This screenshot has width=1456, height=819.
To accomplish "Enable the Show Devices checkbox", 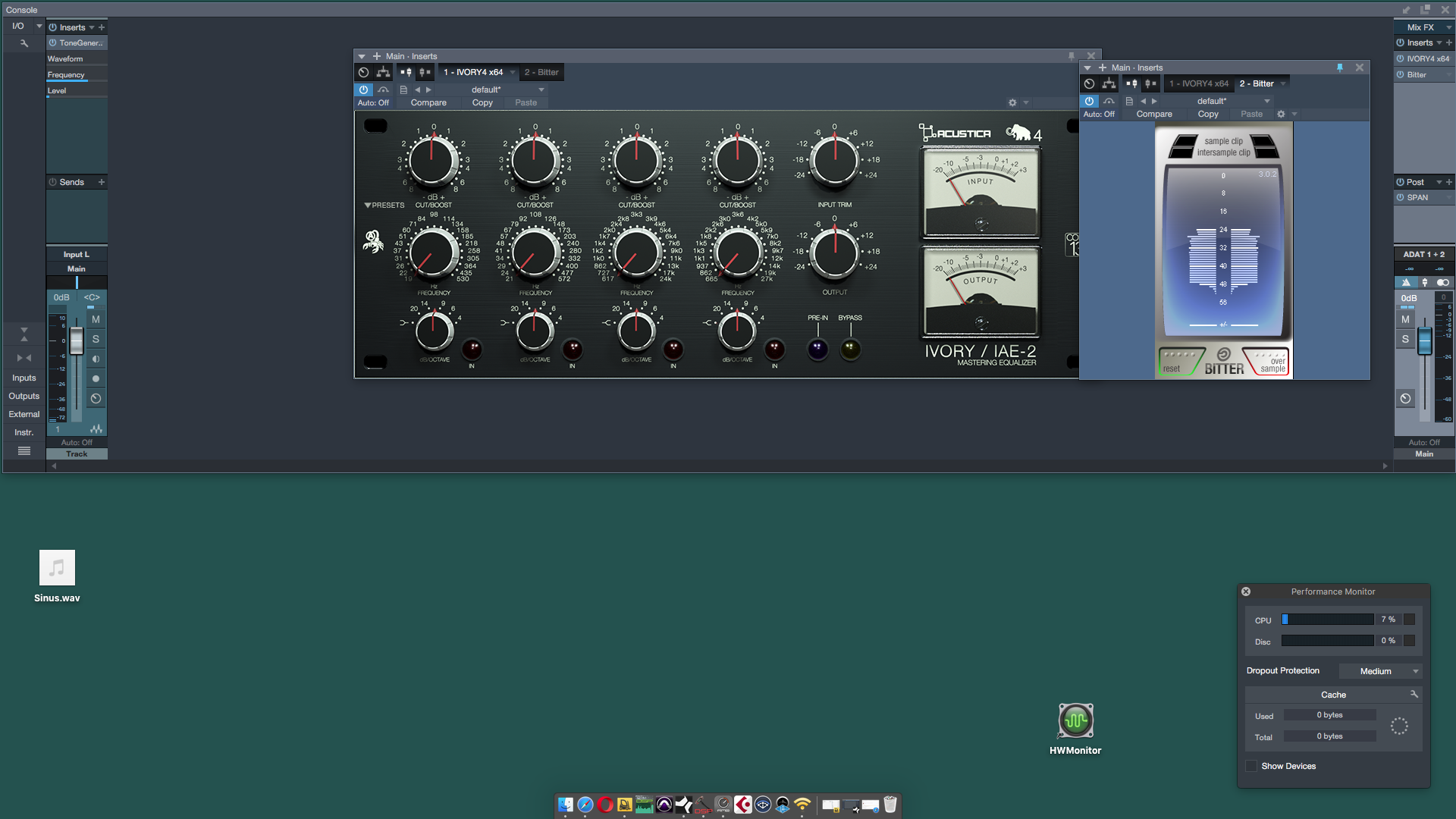I will click(x=1251, y=766).
